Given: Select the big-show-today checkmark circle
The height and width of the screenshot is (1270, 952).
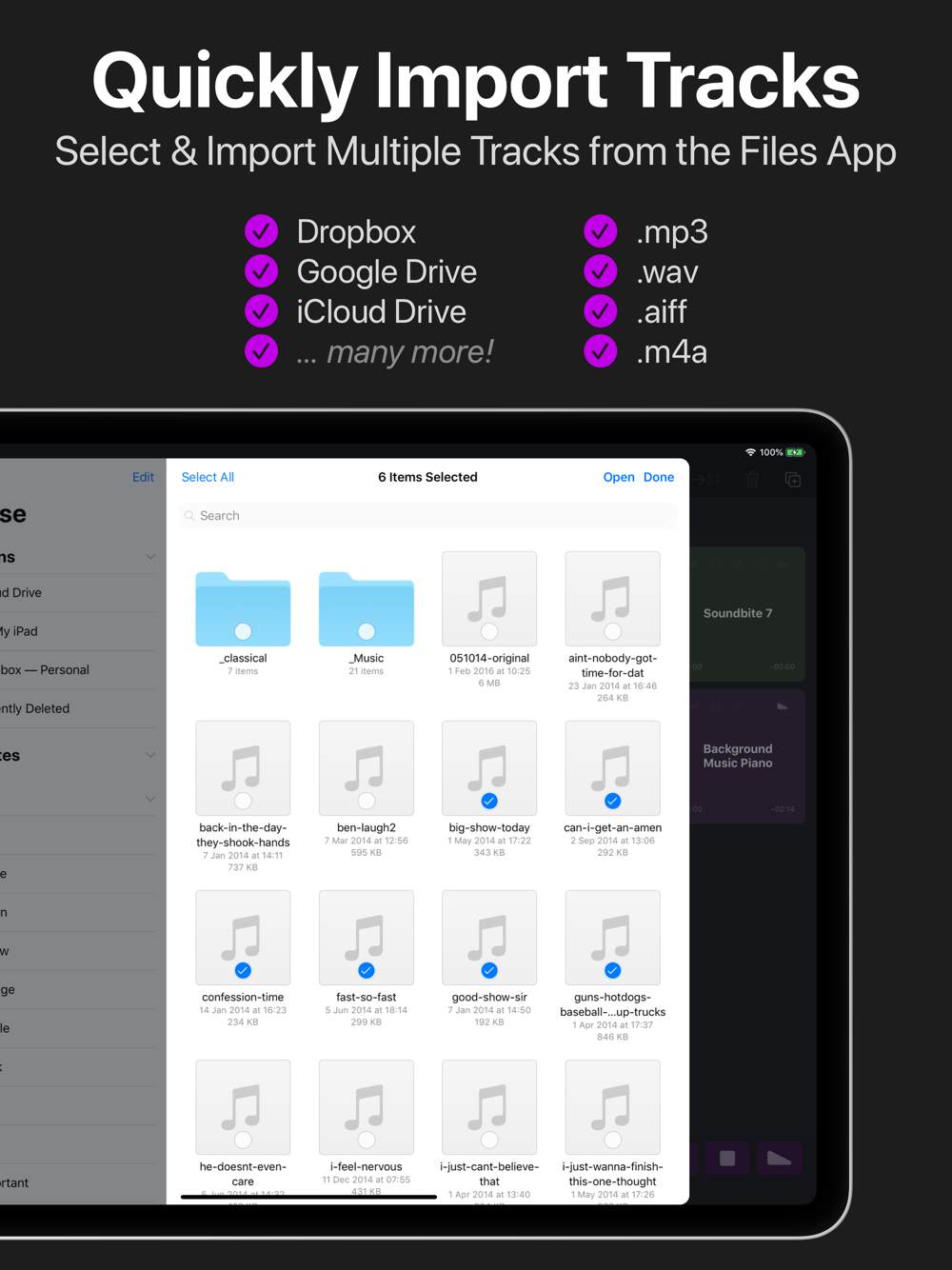Looking at the screenshot, I should click(x=489, y=801).
